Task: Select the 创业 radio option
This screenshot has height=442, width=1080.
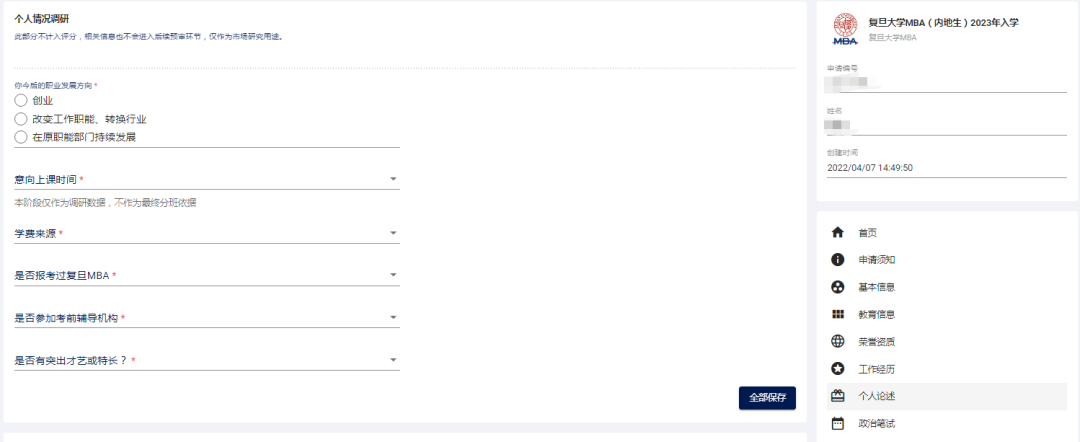Action: tap(21, 100)
